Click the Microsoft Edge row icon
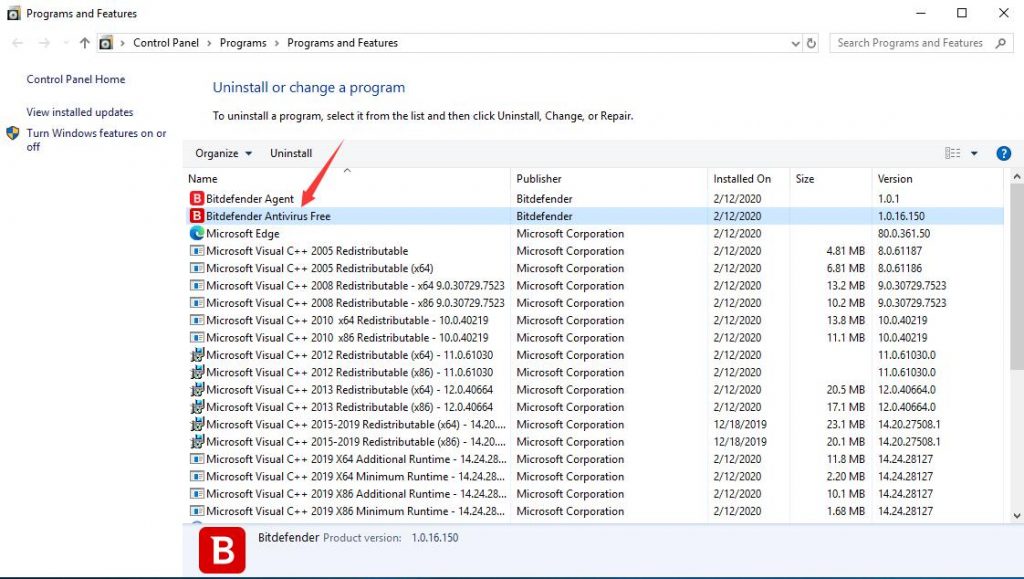This screenshot has height=579, width=1024. coord(197,233)
